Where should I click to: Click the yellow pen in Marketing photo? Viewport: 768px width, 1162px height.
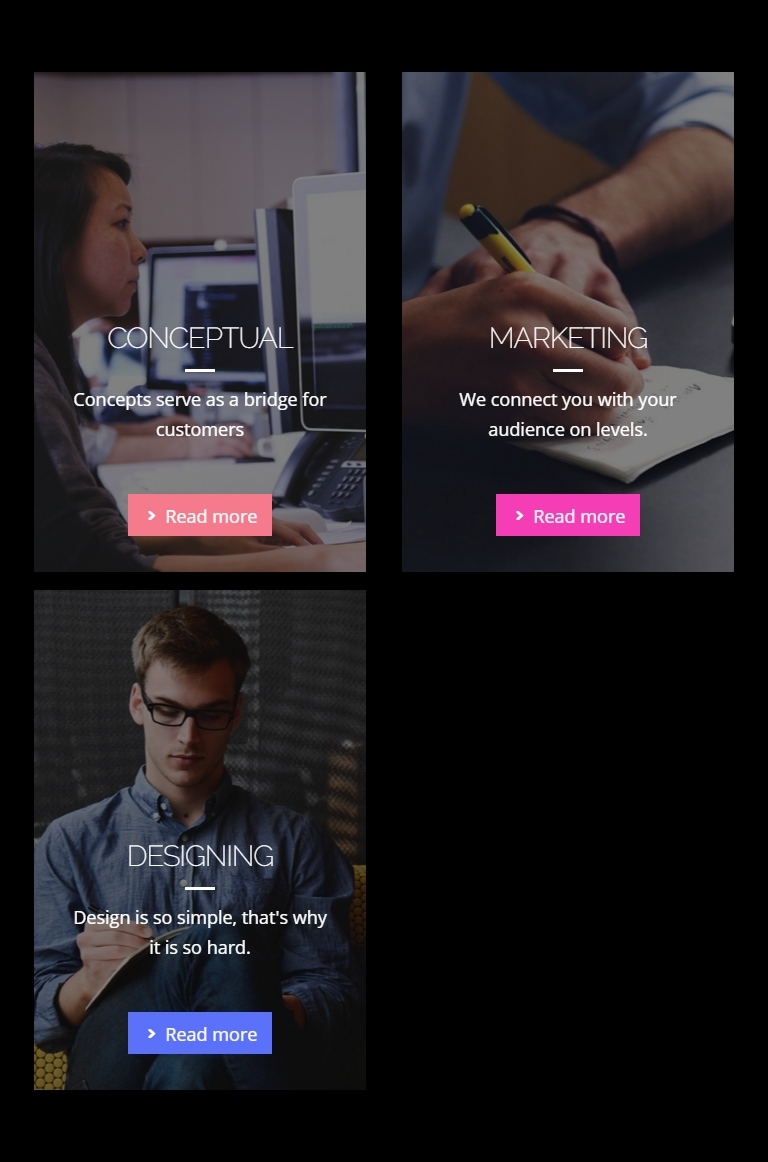[x=495, y=238]
